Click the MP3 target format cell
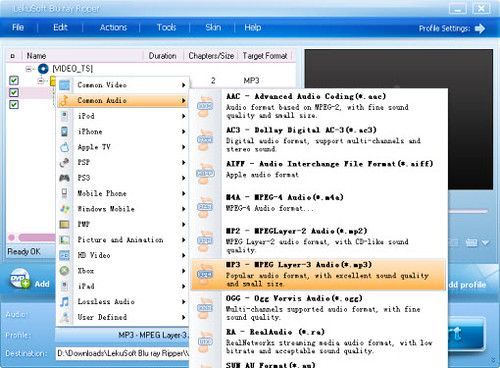The image size is (500, 368). 251,81
